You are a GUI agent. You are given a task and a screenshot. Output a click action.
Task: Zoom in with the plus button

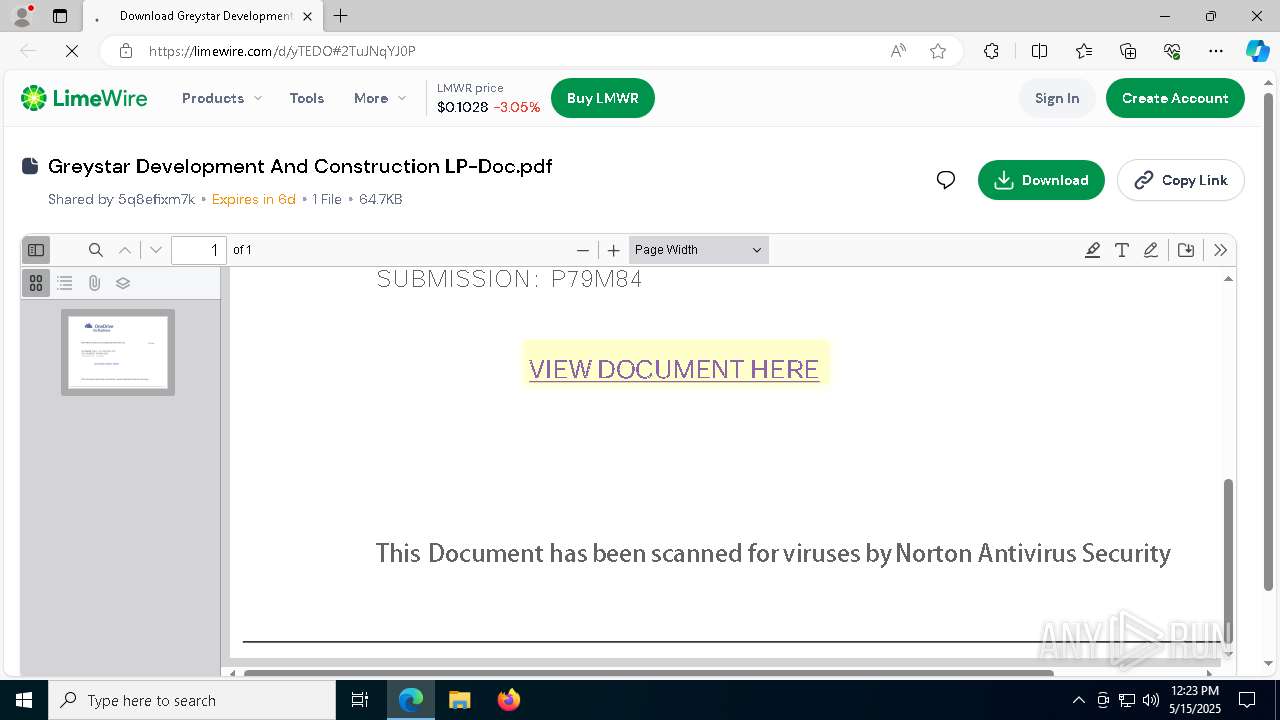[614, 250]
